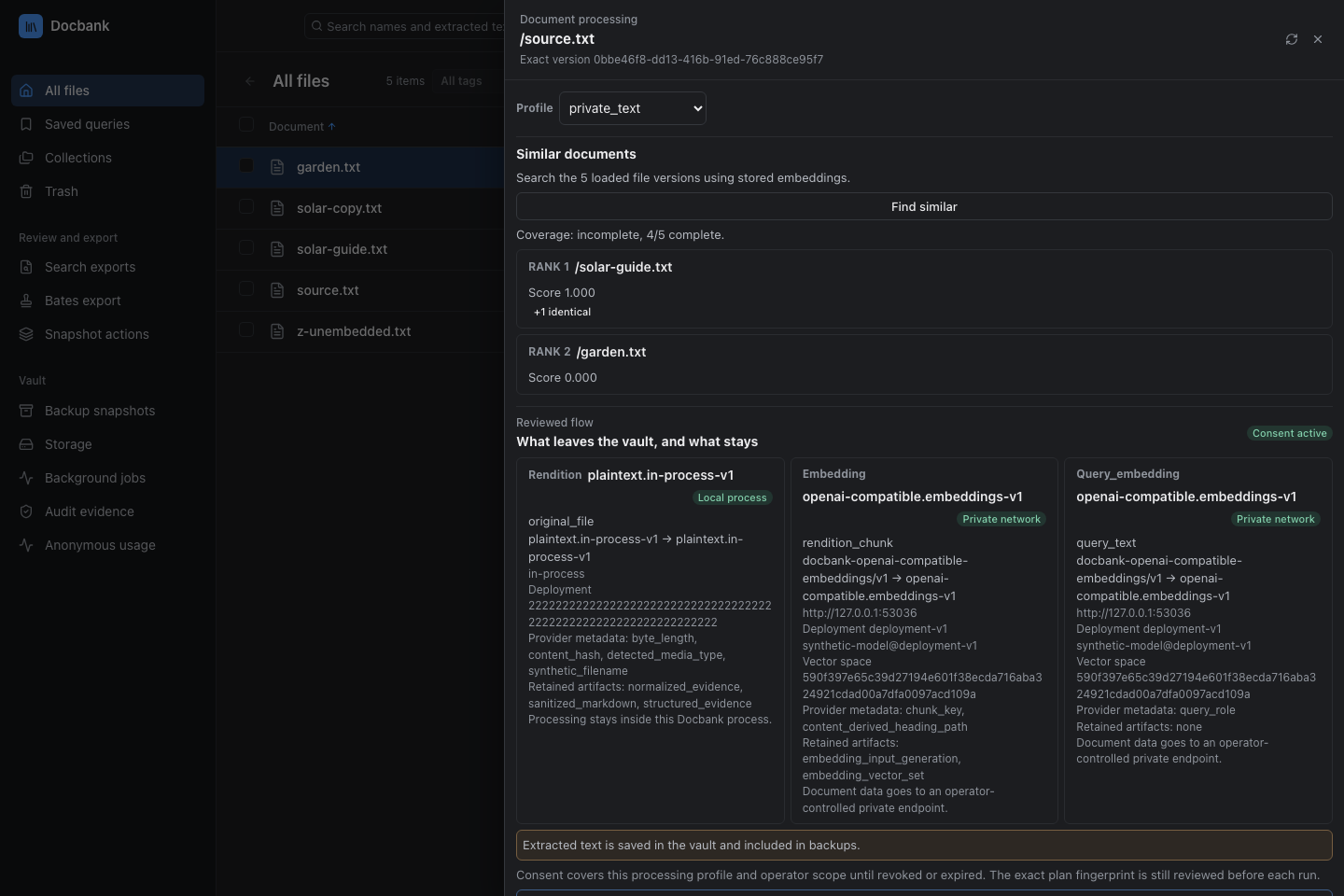The image size is (1344, 896).
Task: Focus the search names input field
Action: 405,26
